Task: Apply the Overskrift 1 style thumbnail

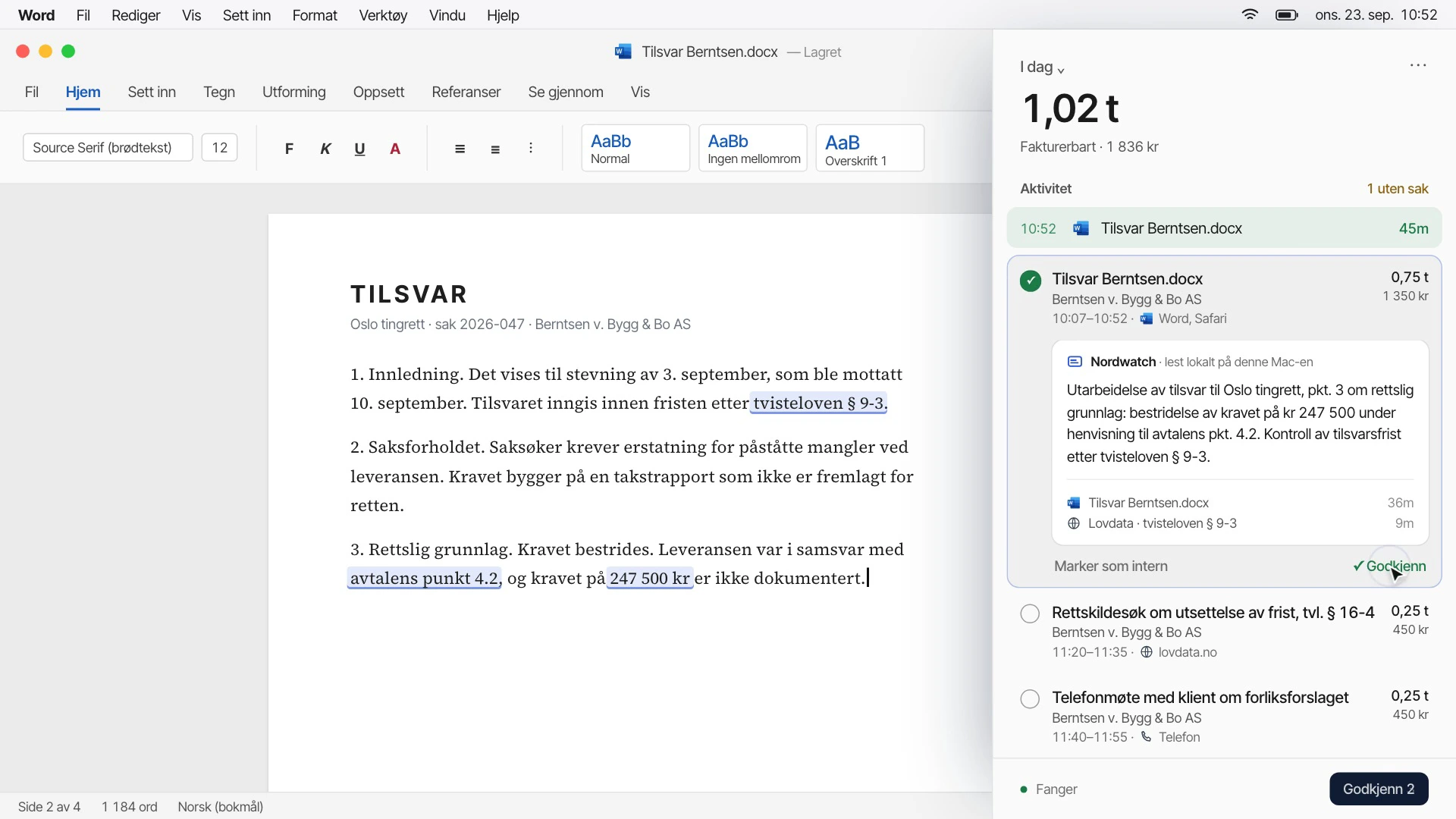Action: tap(870, 148)
